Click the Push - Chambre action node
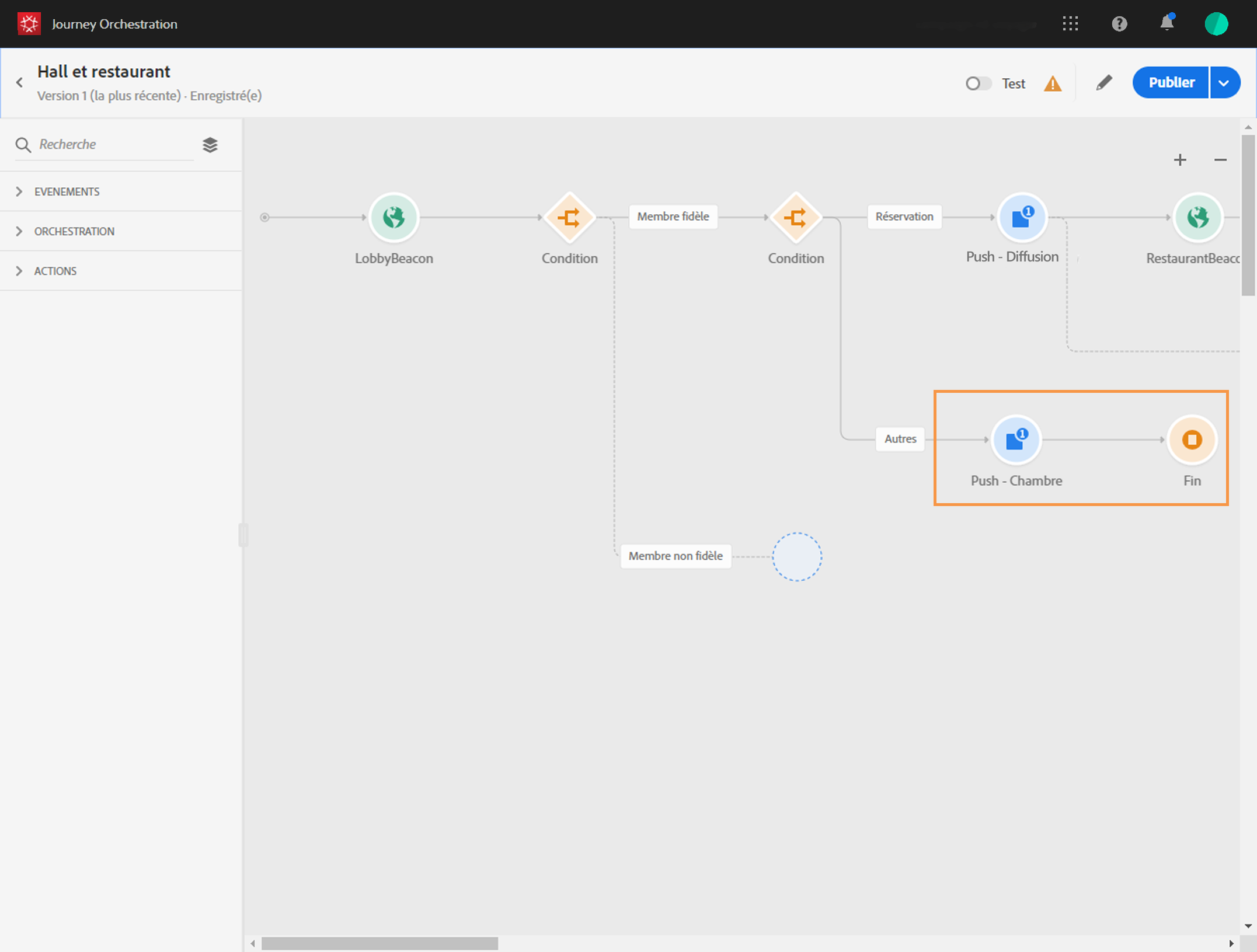1257x952 pixels. click(1016, 440)
